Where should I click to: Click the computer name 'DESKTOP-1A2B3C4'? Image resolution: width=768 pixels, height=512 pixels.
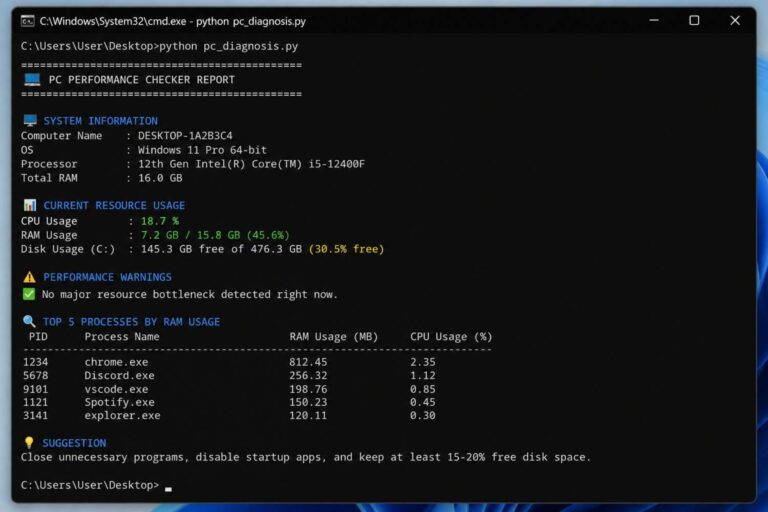(185, 136)
